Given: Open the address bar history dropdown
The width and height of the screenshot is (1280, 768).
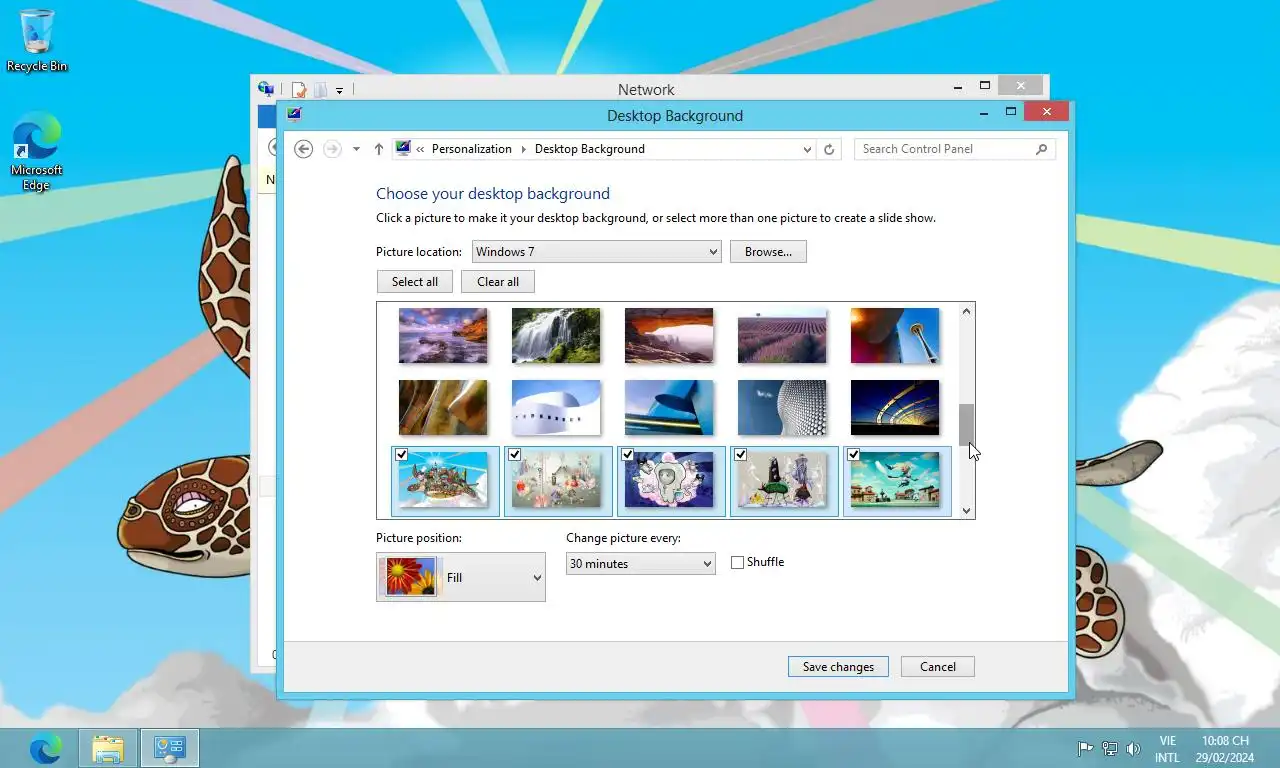Looking at the screenshot, I should tap(807, 150).
